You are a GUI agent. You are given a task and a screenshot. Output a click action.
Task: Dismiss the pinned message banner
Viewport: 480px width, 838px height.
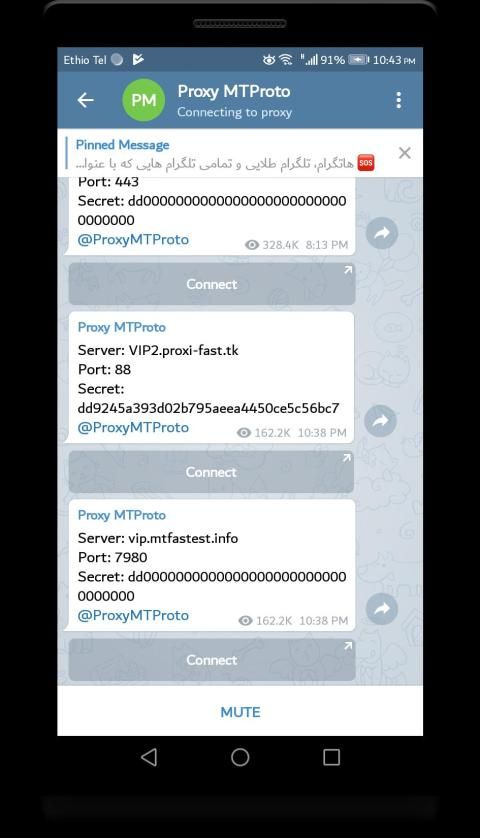[x=405, y=153]
